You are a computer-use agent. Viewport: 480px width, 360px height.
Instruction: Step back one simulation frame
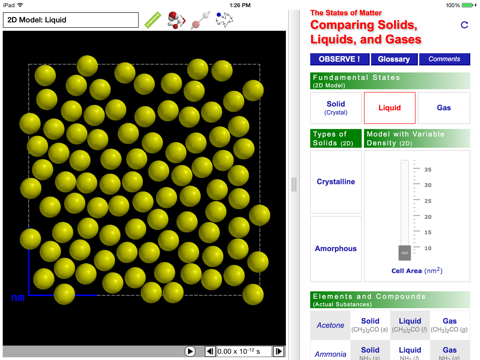[x=210, y=351]
